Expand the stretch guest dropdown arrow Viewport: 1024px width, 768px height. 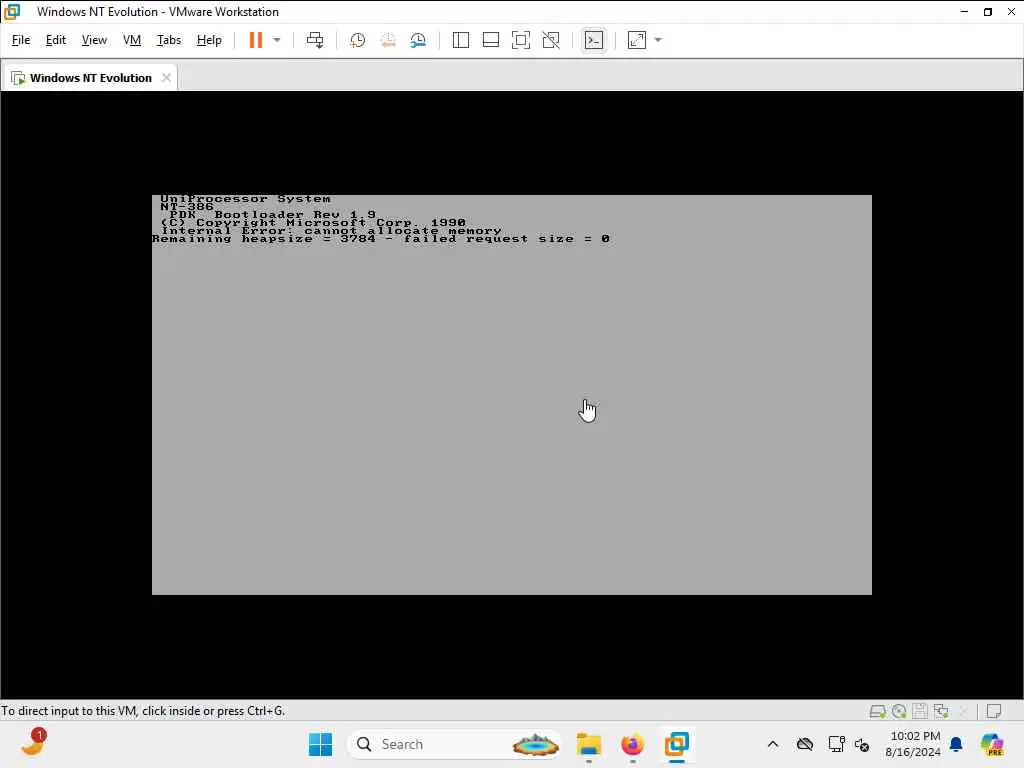pyautogui.click(x=658, y=40)
